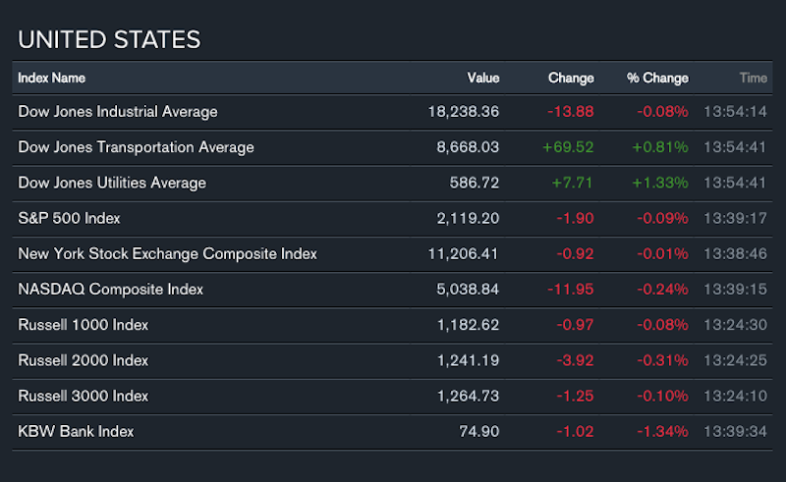Click the time 13:24:30
Screen dimensions: 786x482
(x=735, y=325)
